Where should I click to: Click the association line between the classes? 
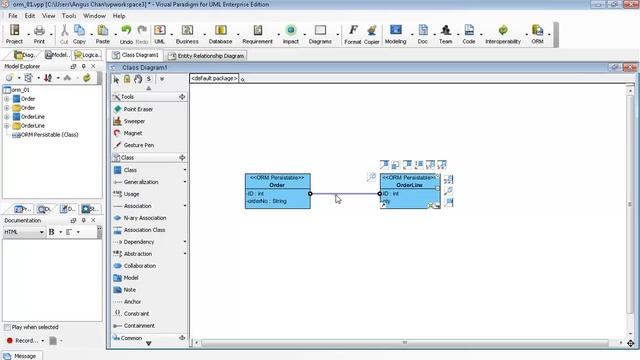[345, 193]
